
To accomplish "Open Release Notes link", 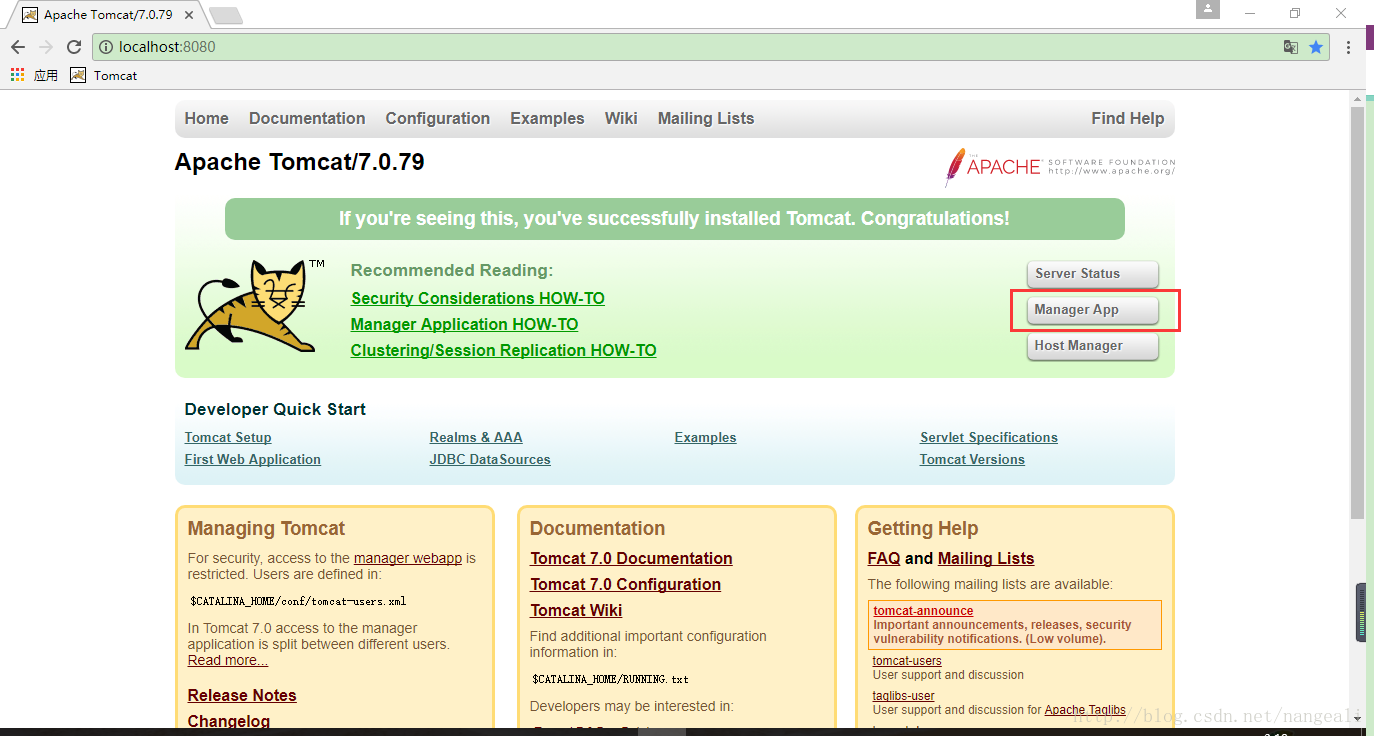I will pos(242,695).
